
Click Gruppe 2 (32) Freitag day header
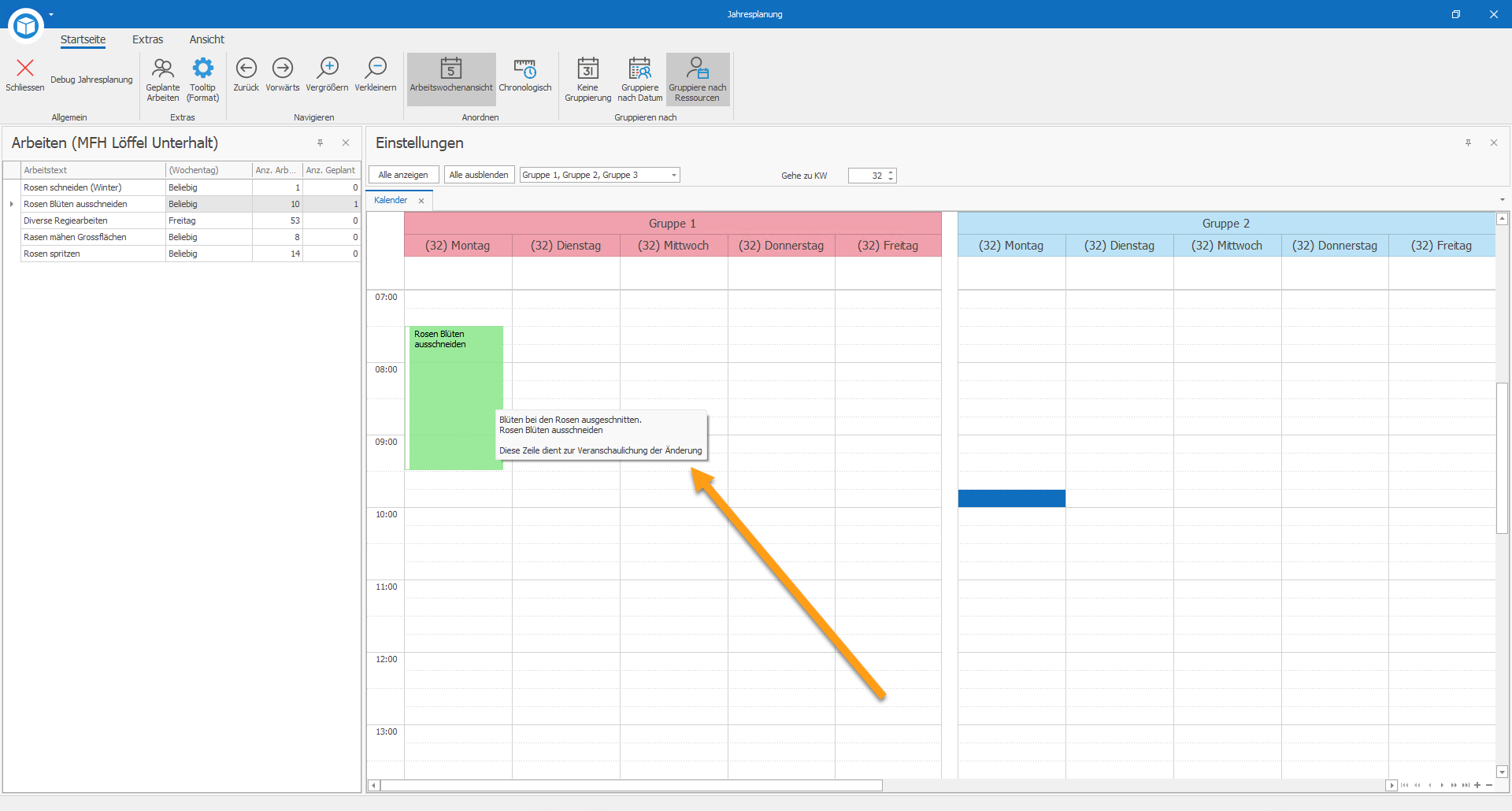pyautogui.click(x=1441, y=246)
